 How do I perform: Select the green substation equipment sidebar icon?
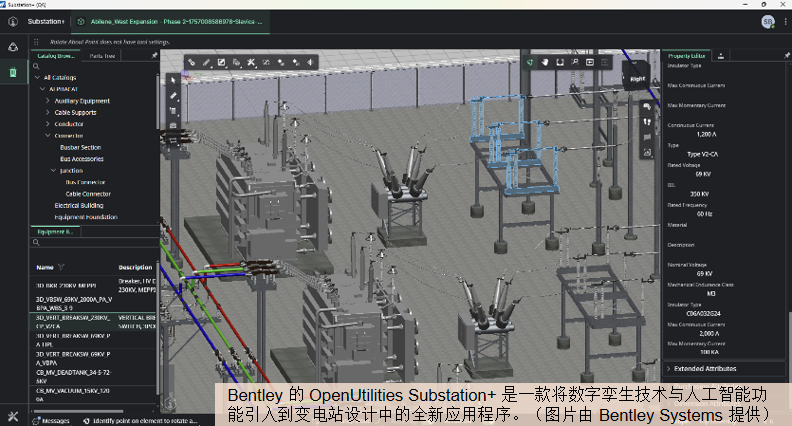click(13, 73)
